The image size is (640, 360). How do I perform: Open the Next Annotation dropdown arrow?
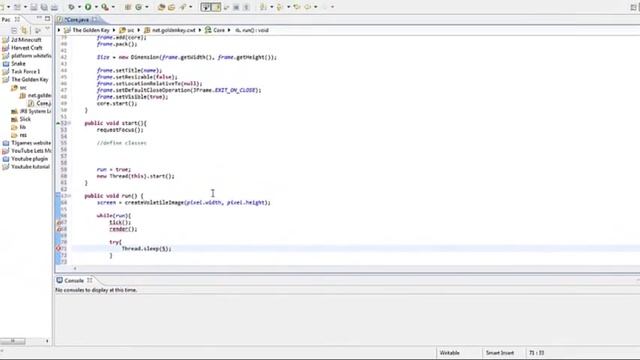click(271, 7)
